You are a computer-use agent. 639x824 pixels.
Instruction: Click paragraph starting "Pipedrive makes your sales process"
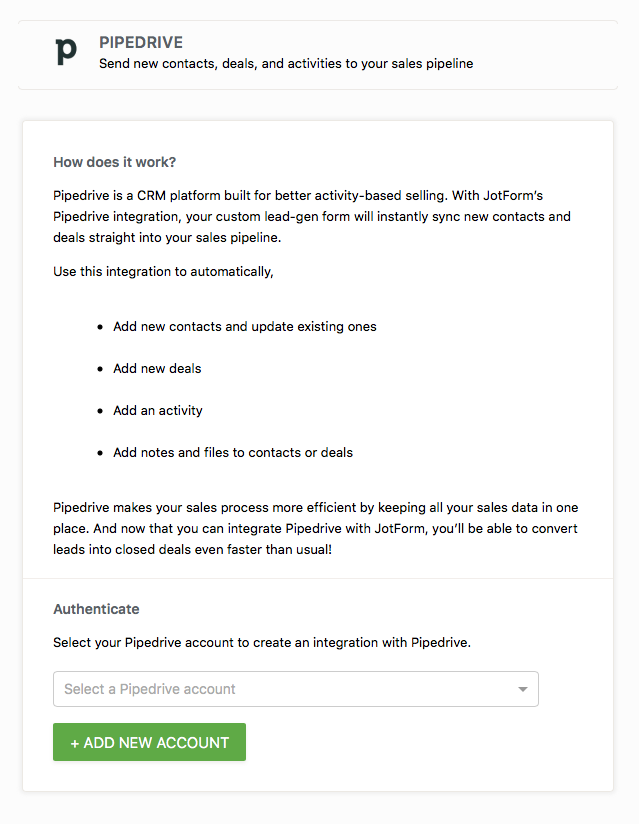coord(315,529)
